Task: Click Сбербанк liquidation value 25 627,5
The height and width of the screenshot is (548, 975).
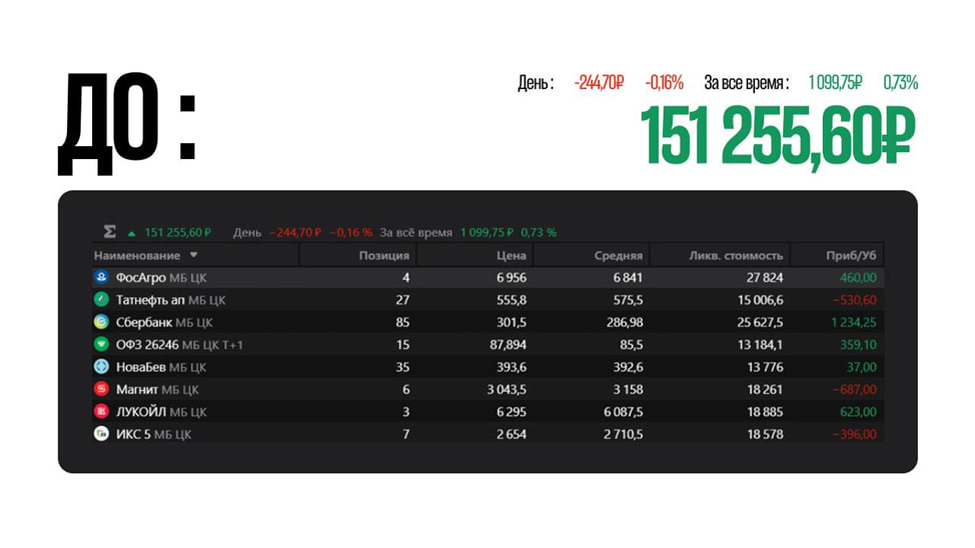Action: (x=760, y=322)
